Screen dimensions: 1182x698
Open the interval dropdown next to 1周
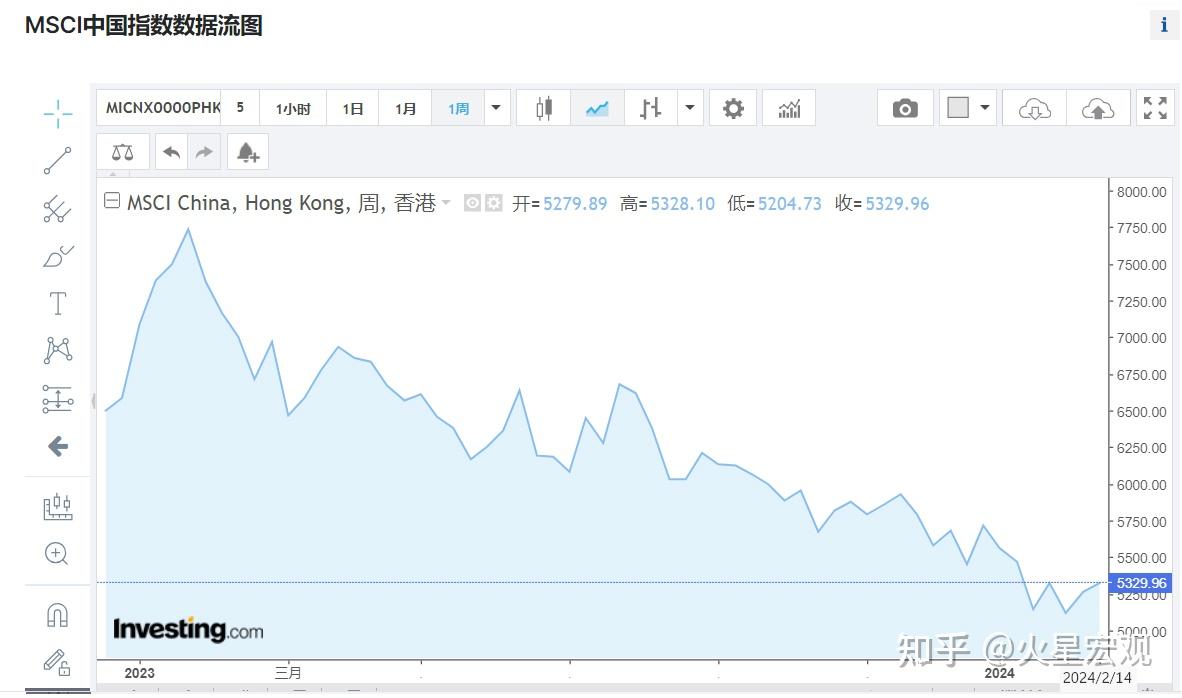(x=496, y=108)
